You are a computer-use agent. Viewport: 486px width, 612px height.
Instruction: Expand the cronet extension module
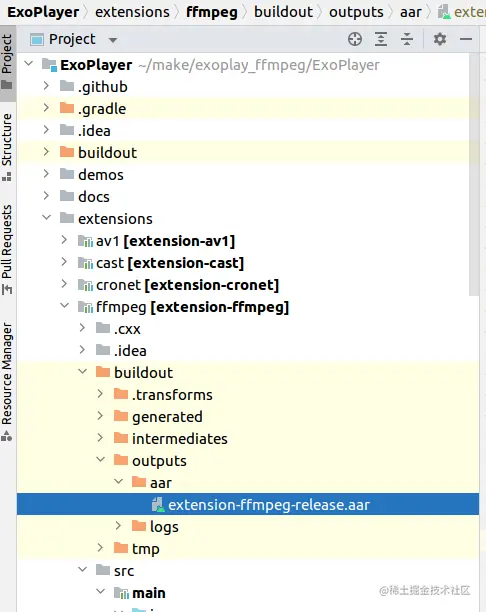click(64, 284)
